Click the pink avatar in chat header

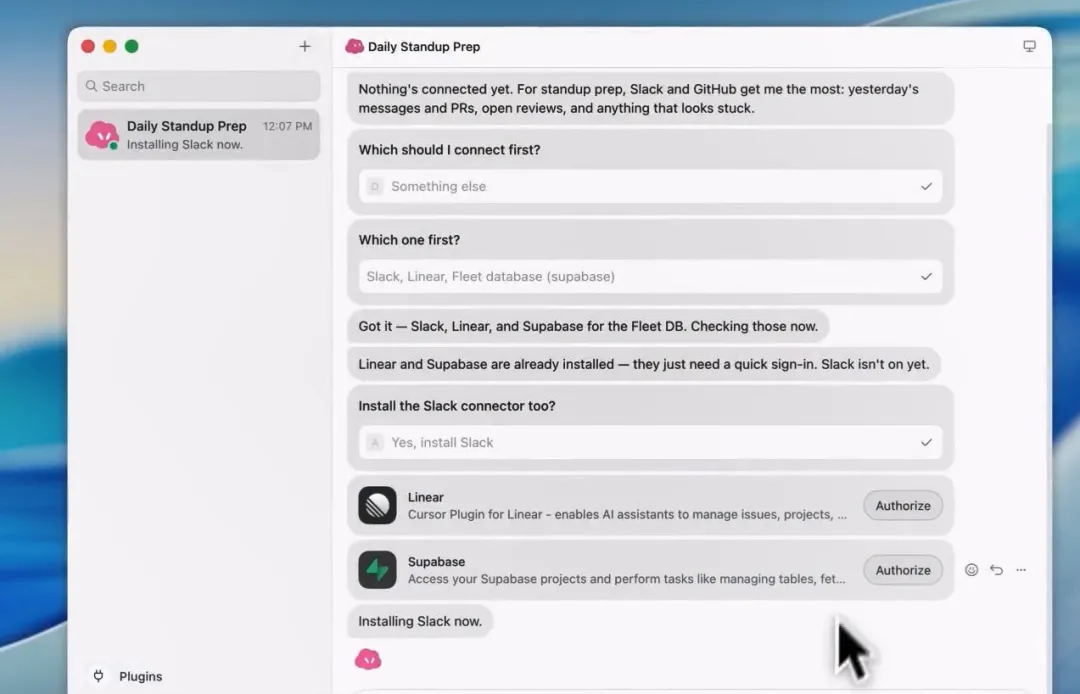click(x=354, y=46)
